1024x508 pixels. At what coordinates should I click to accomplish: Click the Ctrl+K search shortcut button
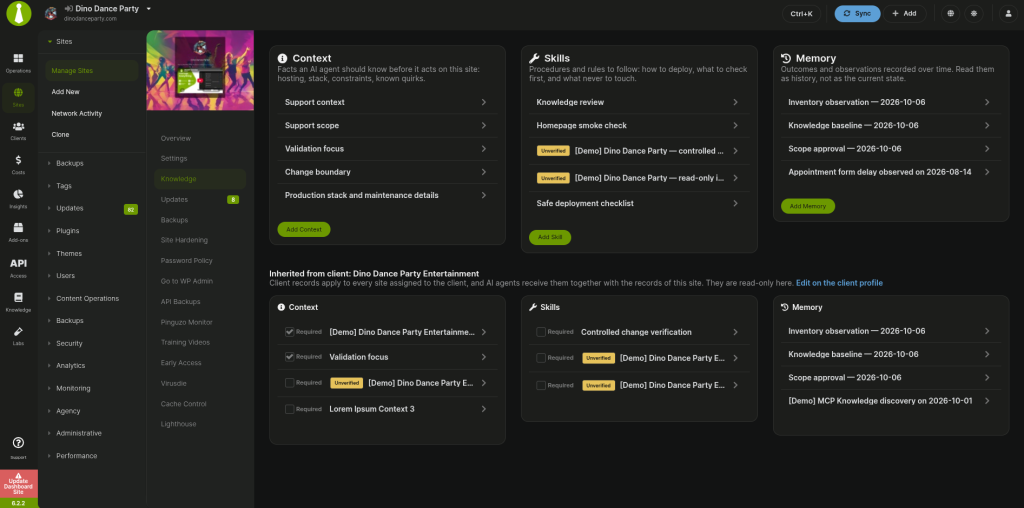[x=801, y=14]
